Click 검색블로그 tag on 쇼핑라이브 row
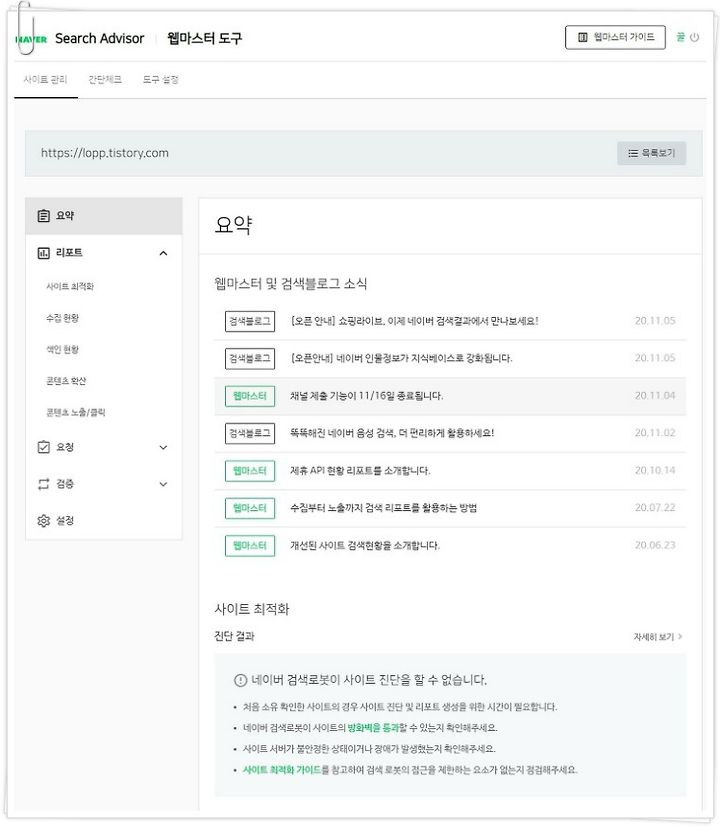The image size is (720, 828). pyautogui.click(x=250, y=321)
